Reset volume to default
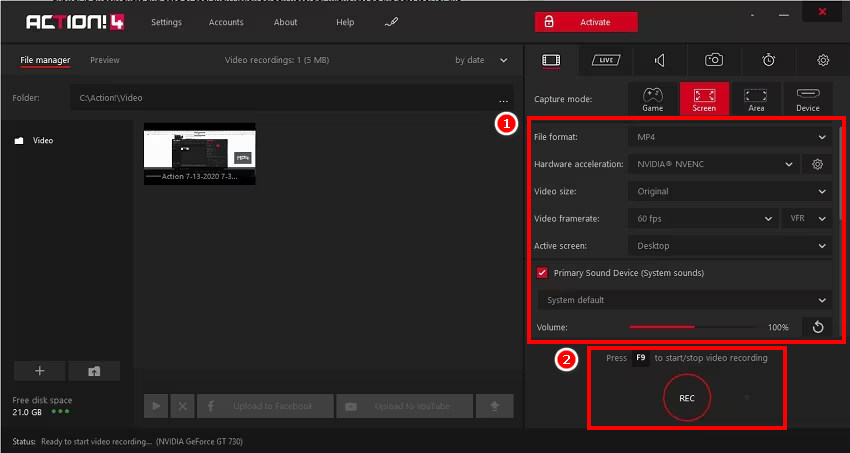 tap(817, 327)
